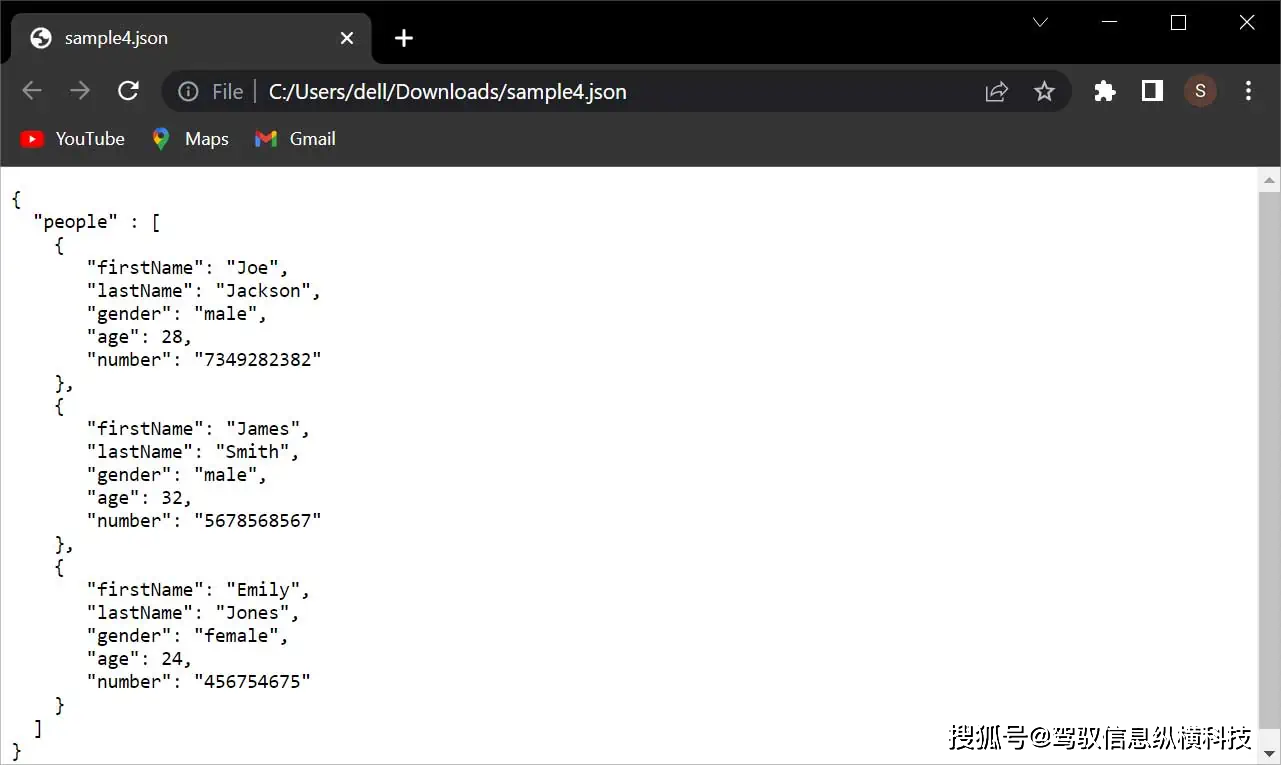Share this page from the address bar

tap(996, 92)
